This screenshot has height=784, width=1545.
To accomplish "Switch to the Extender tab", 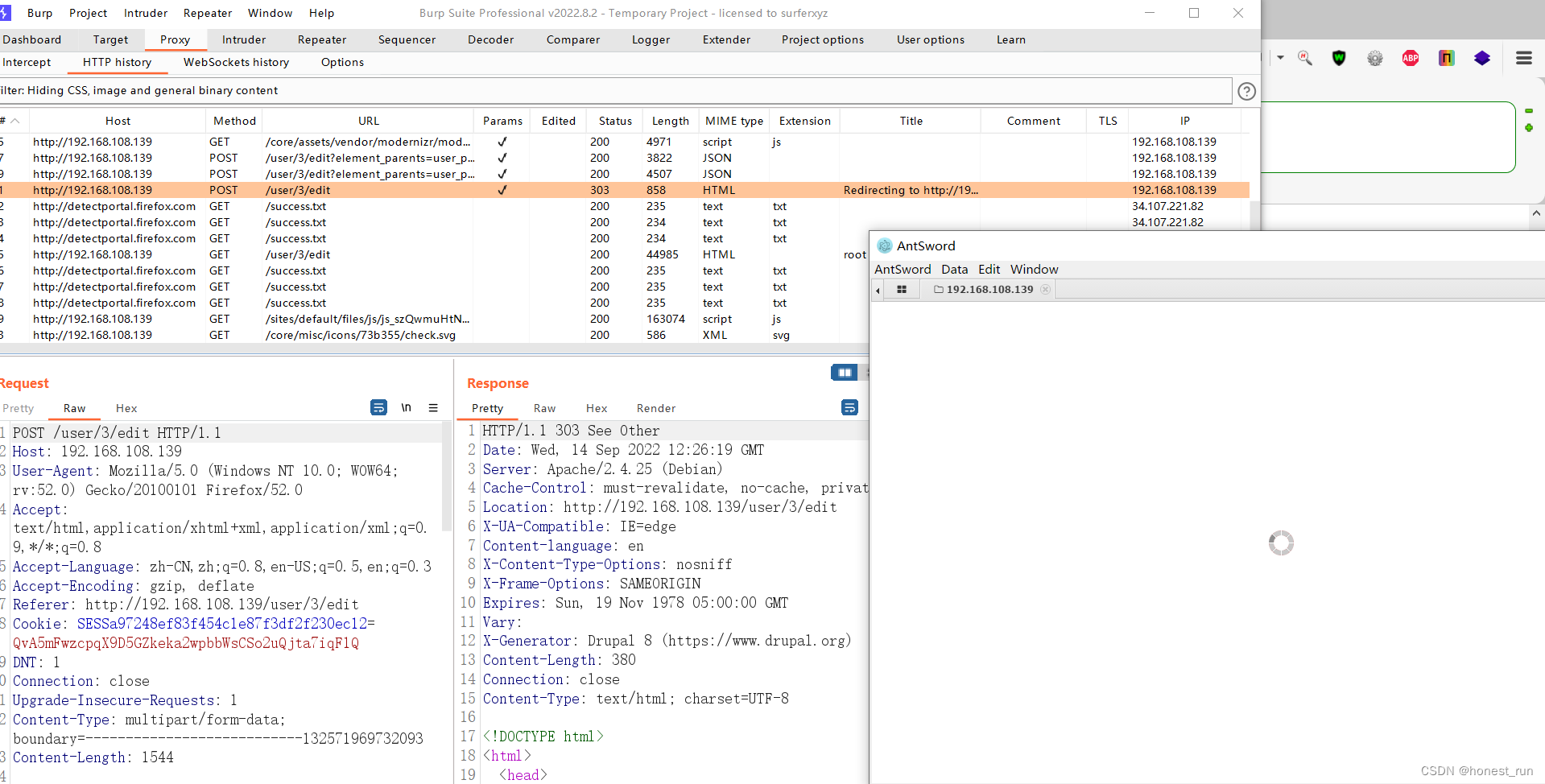I will click(726, 39).
